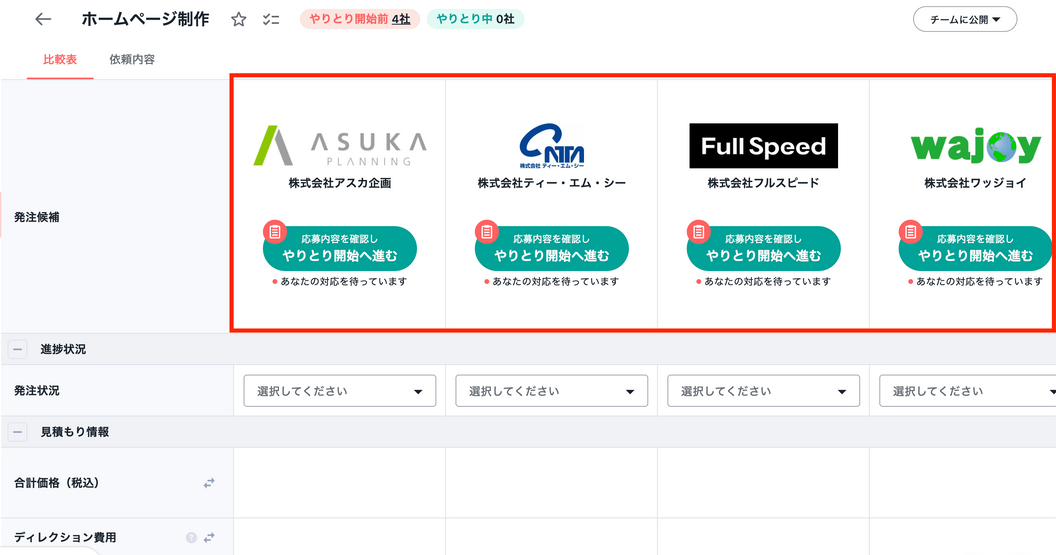Click the document badge on フルスピード button

pos(698,232)
